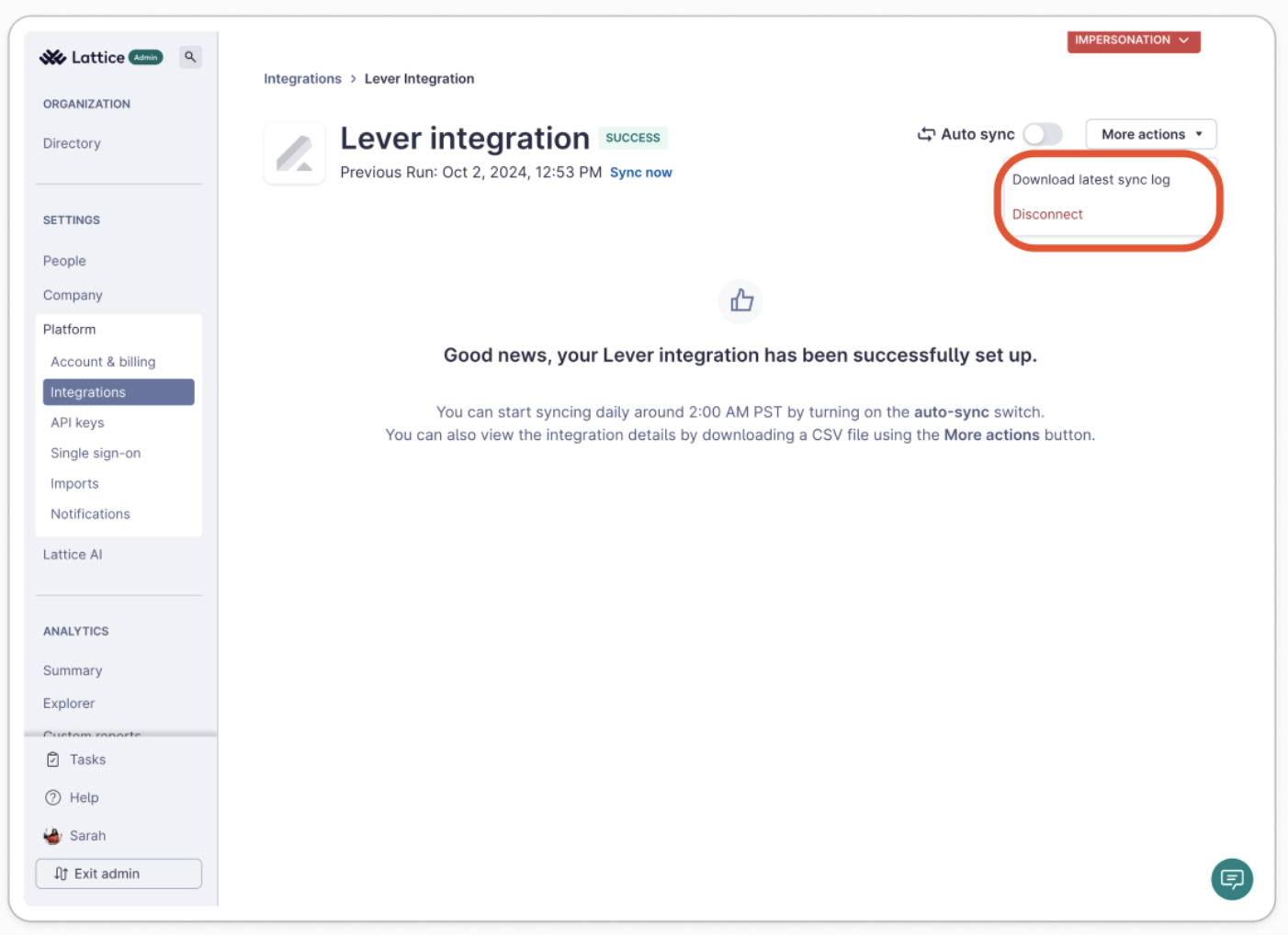Toggle the Auto sync switch
This screenshot has width=1288, height=935.
[1043, 134]
